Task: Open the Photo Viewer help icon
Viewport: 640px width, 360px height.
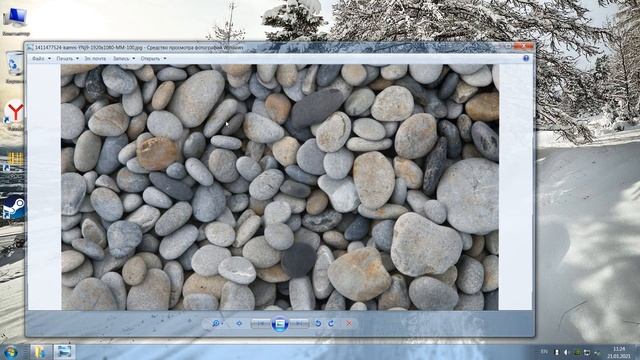Action: point(526,58)
